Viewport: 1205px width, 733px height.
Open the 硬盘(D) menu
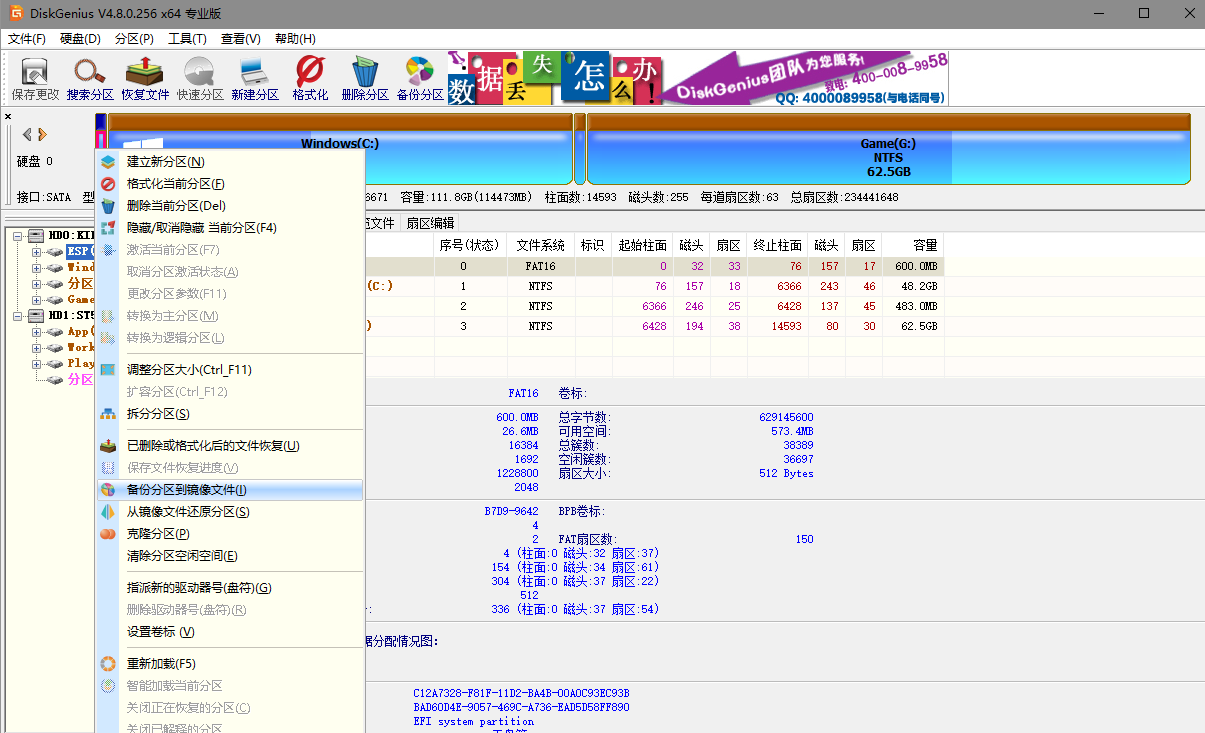pos(80,39)
